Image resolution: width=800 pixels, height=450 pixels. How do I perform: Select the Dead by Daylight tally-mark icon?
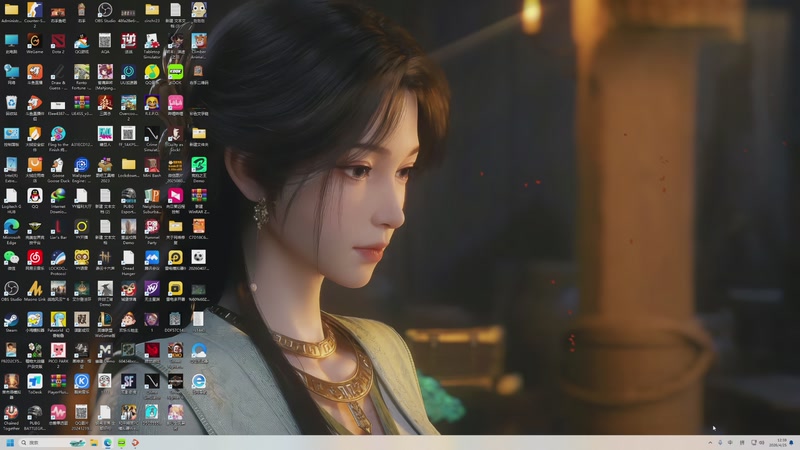105,258
